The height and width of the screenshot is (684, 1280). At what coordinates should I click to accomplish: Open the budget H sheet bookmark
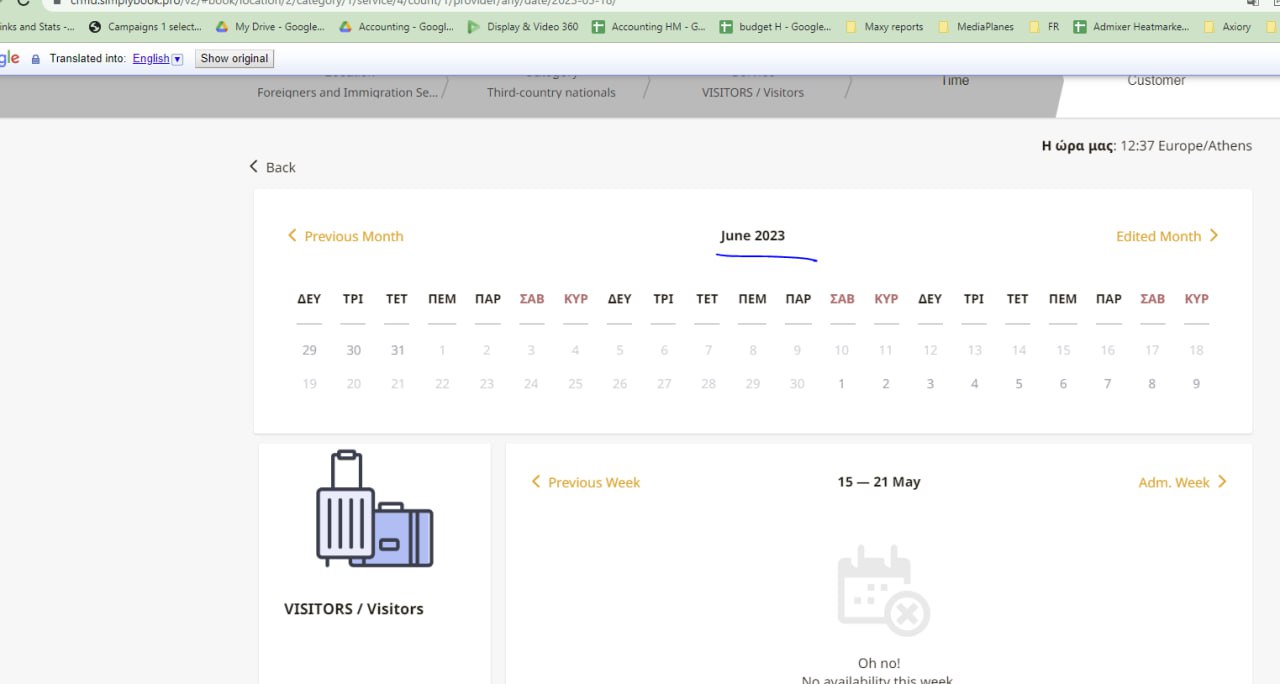[775, 27]
